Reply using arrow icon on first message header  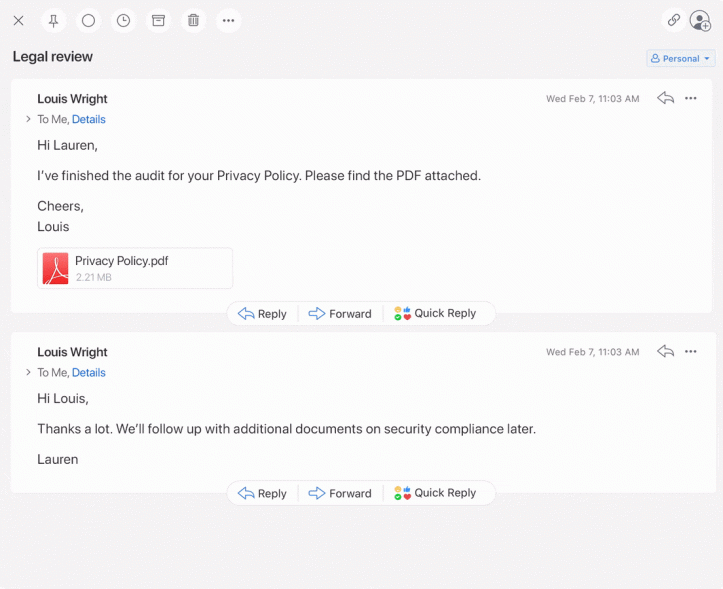pos(665,98)
